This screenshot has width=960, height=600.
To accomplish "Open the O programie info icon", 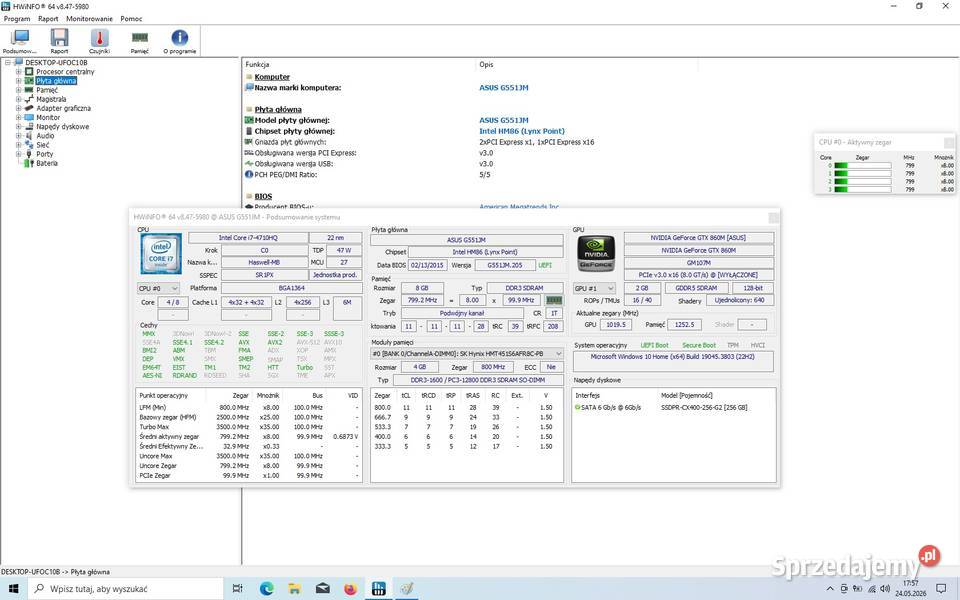I will pos(179,42).
